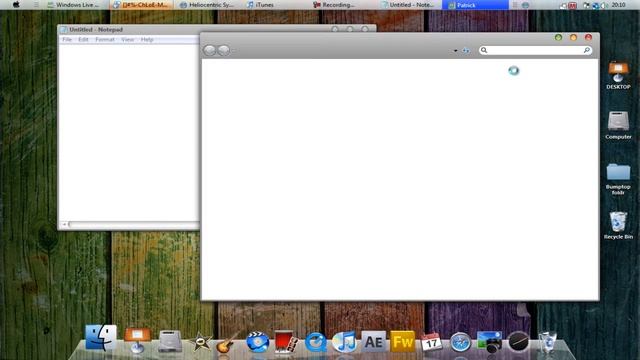Image resolution: width=640 pixels, height=360 pixels.
Task: Open the camera and photo icon in the dock
Action: click(489, 342)
